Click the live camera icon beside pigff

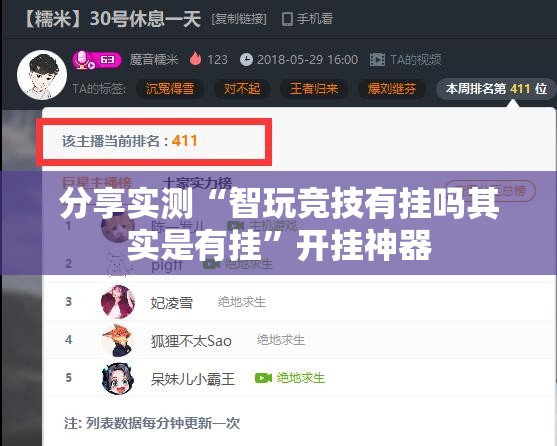click(212, 264)
